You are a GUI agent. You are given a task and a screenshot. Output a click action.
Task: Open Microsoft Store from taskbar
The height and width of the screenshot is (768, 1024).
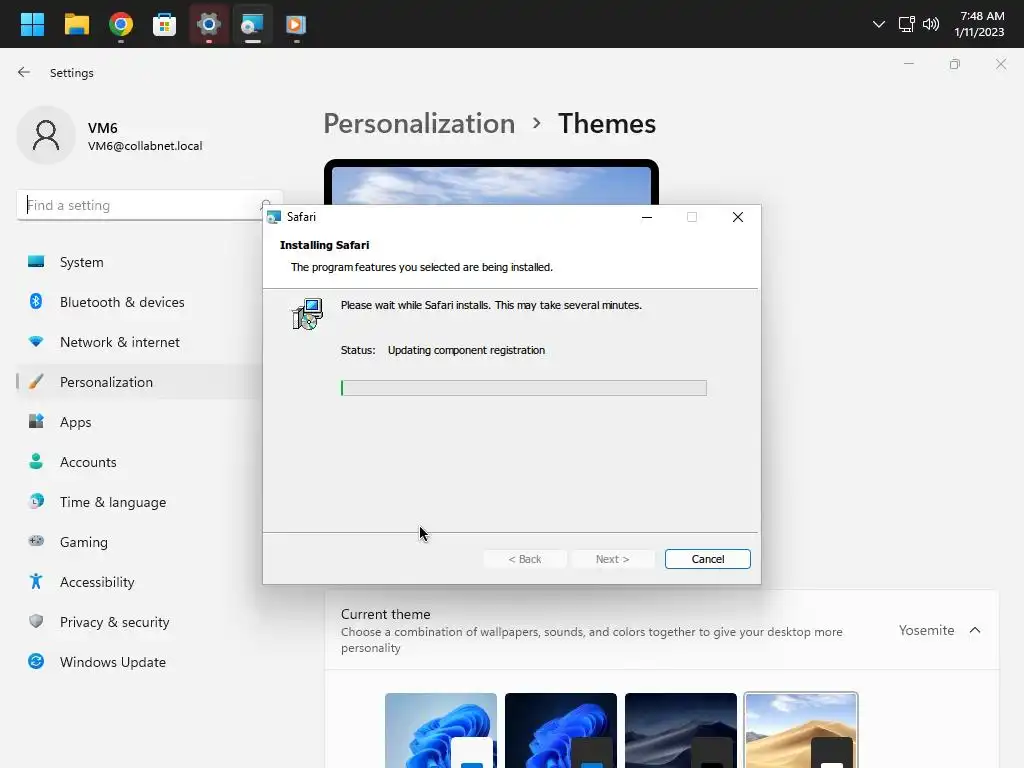click(165, 25)
